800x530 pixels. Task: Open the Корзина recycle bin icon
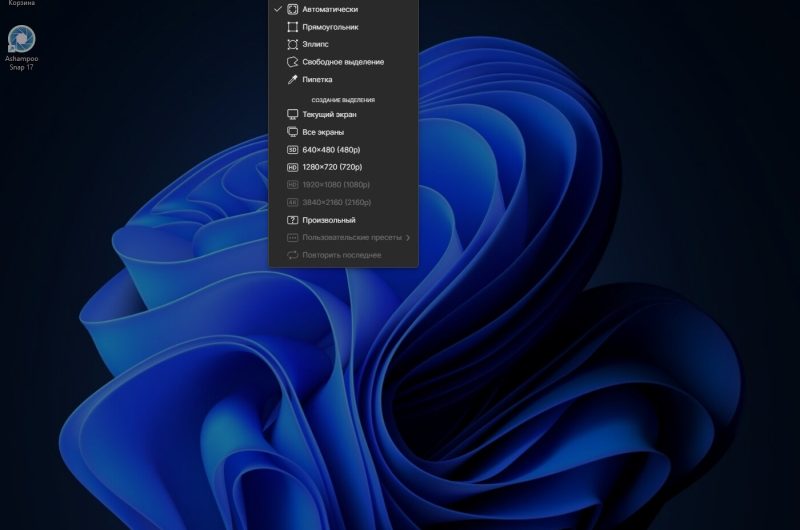(21, 3)
